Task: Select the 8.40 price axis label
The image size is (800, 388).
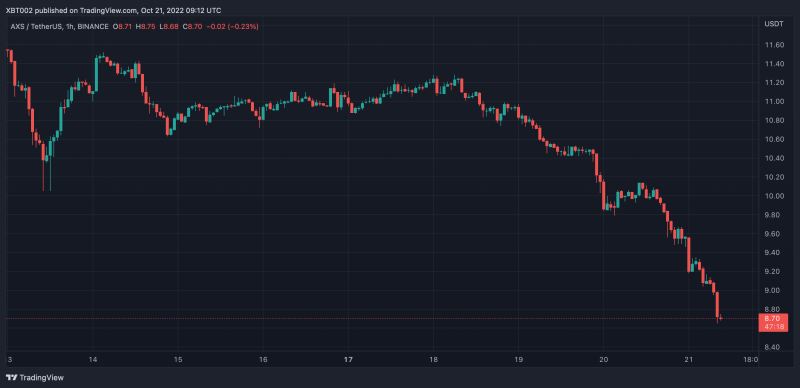Action: (774, 347)
